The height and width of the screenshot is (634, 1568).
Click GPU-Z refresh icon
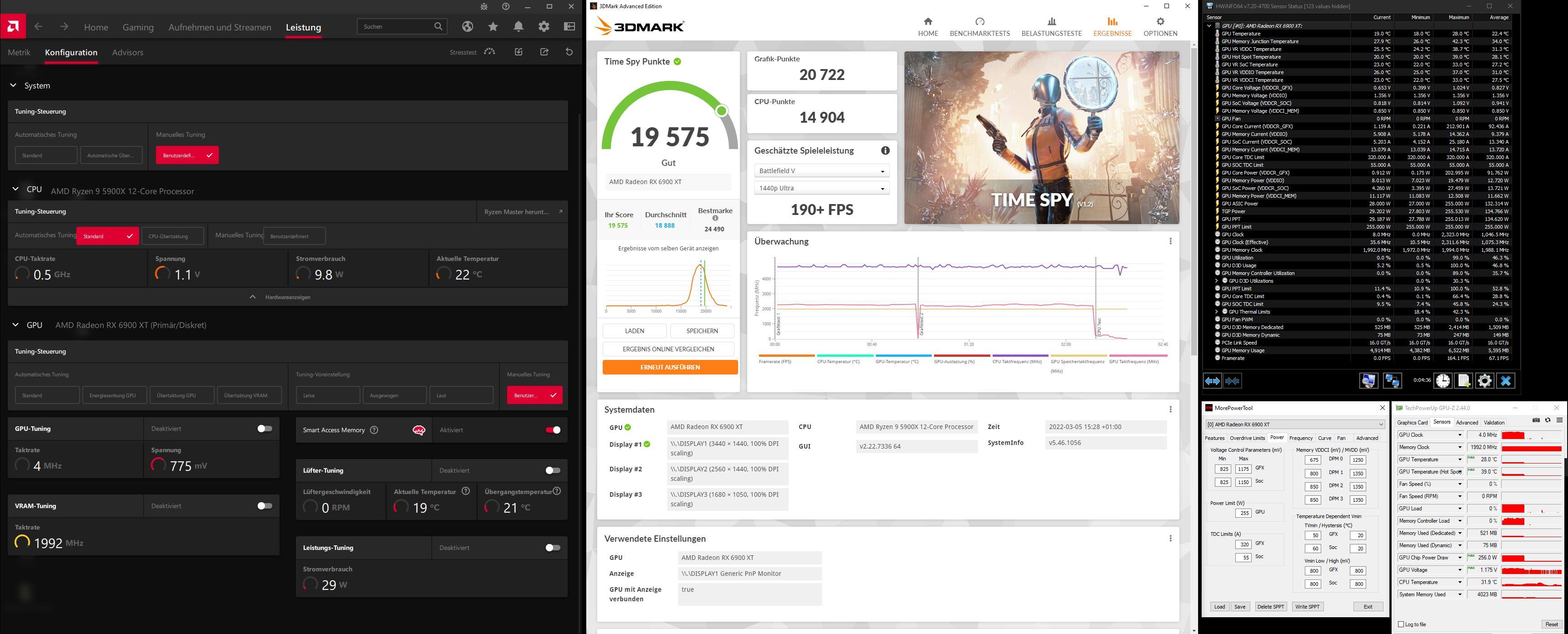tap(1548, 420)
